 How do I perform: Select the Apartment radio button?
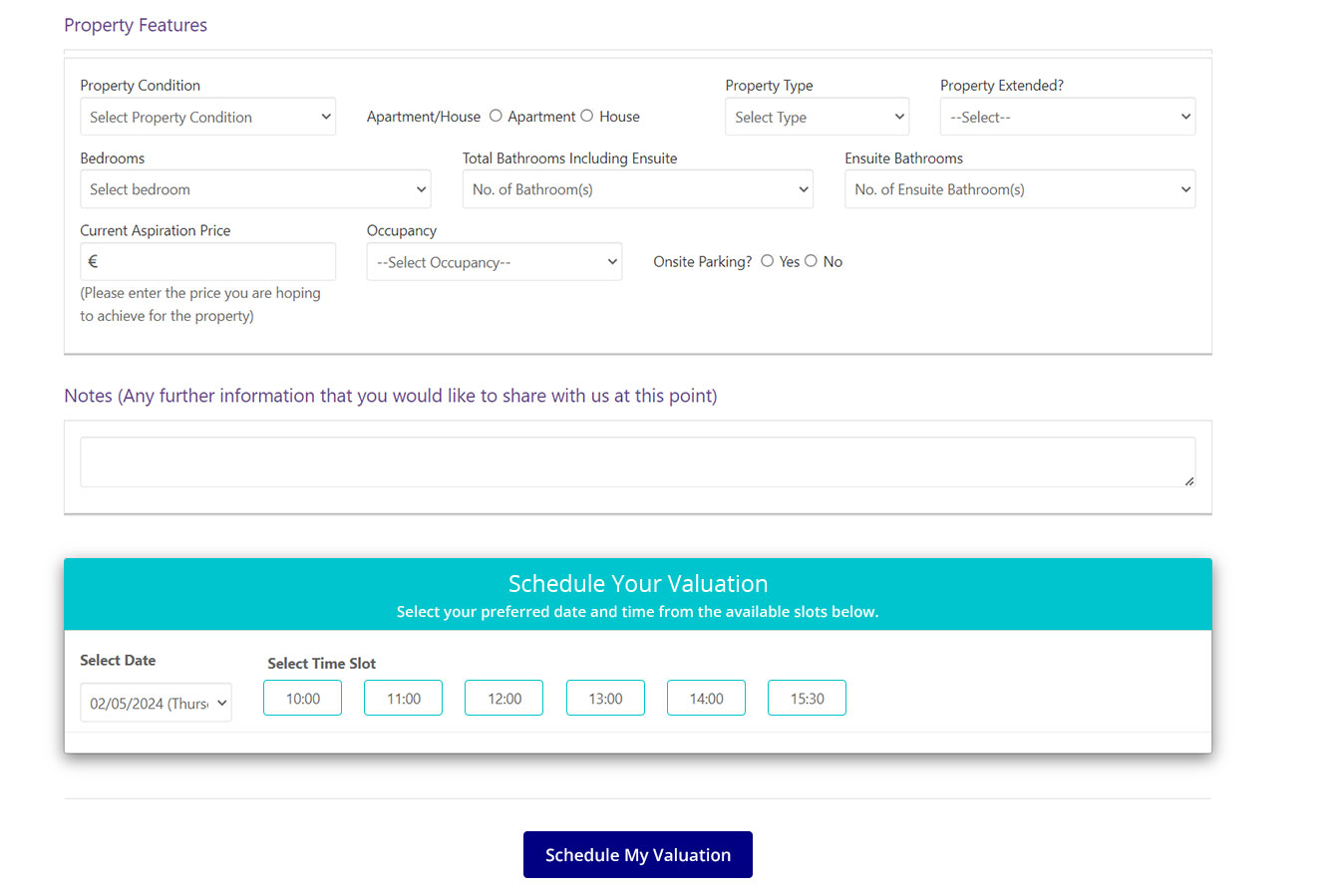pyautogui.click(x=496, y=116)
